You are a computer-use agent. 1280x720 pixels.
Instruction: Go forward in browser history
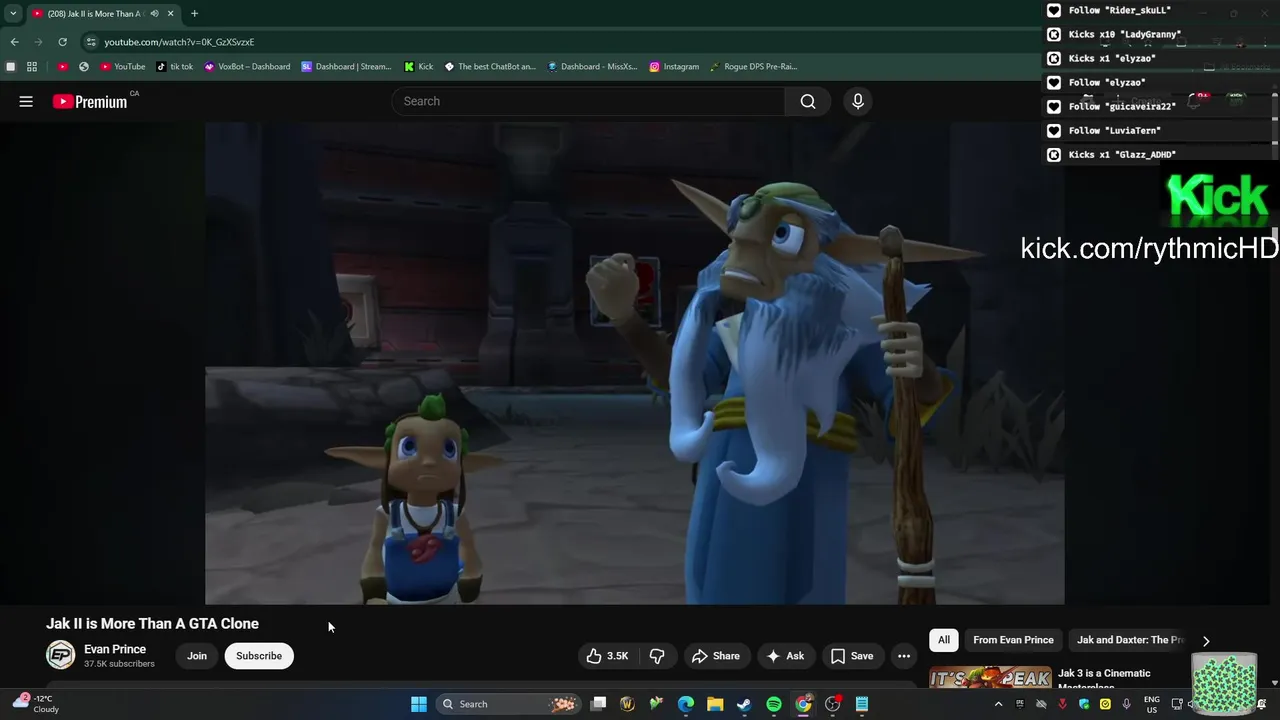38,42
